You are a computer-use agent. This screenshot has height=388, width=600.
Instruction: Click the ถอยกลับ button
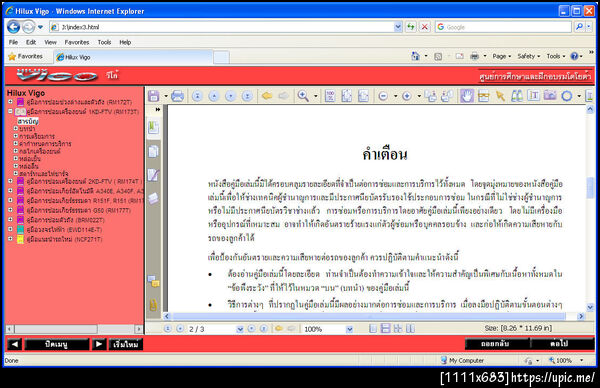click(x=497, y=344)
